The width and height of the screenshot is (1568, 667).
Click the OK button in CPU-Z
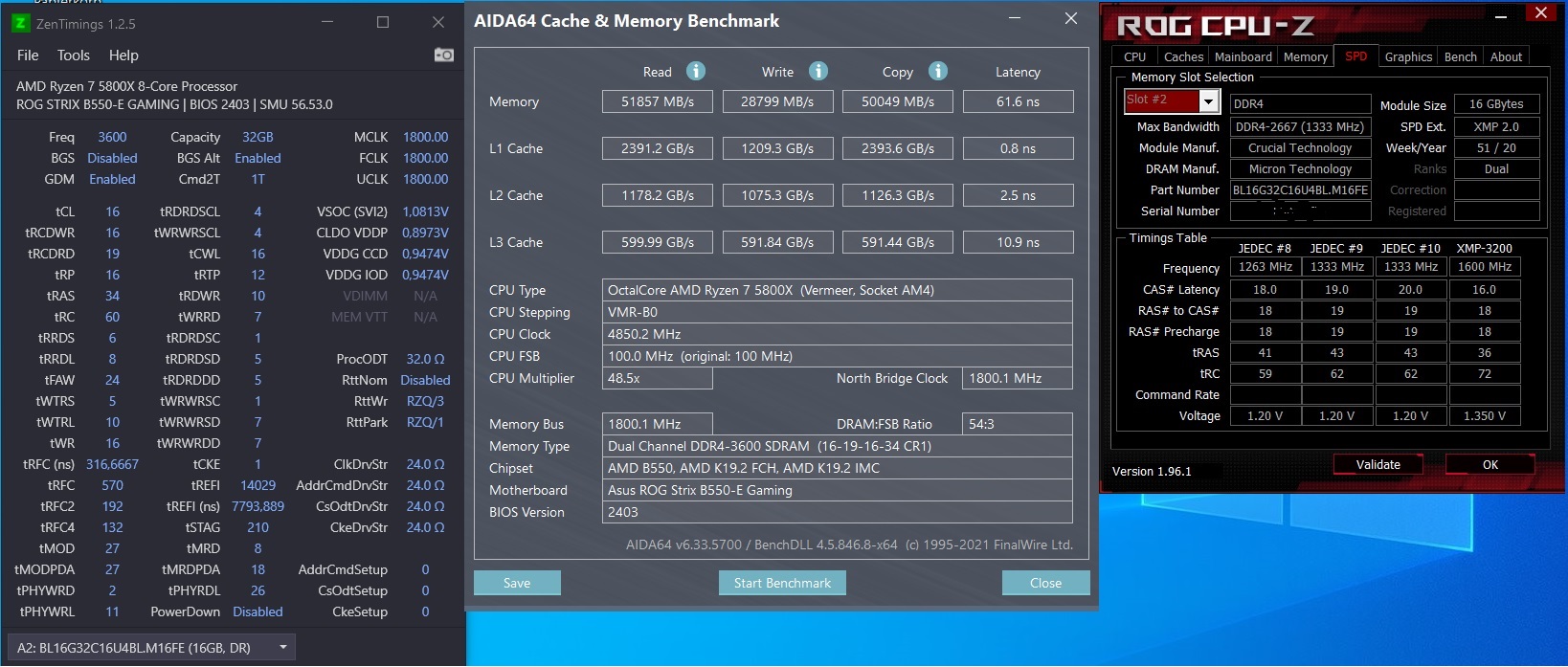tap(1490, 464)
